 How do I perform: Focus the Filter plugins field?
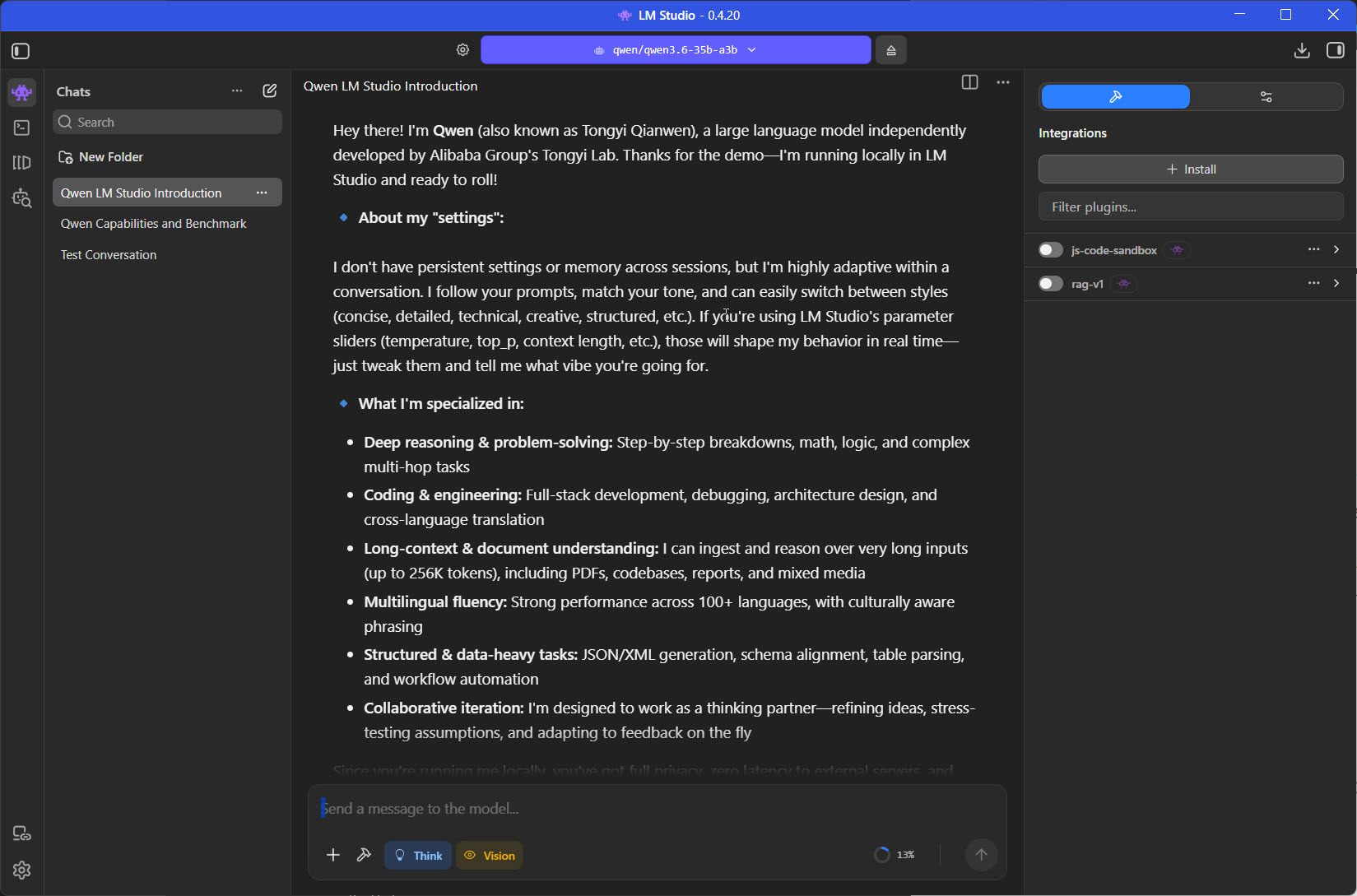point(1191,207)
